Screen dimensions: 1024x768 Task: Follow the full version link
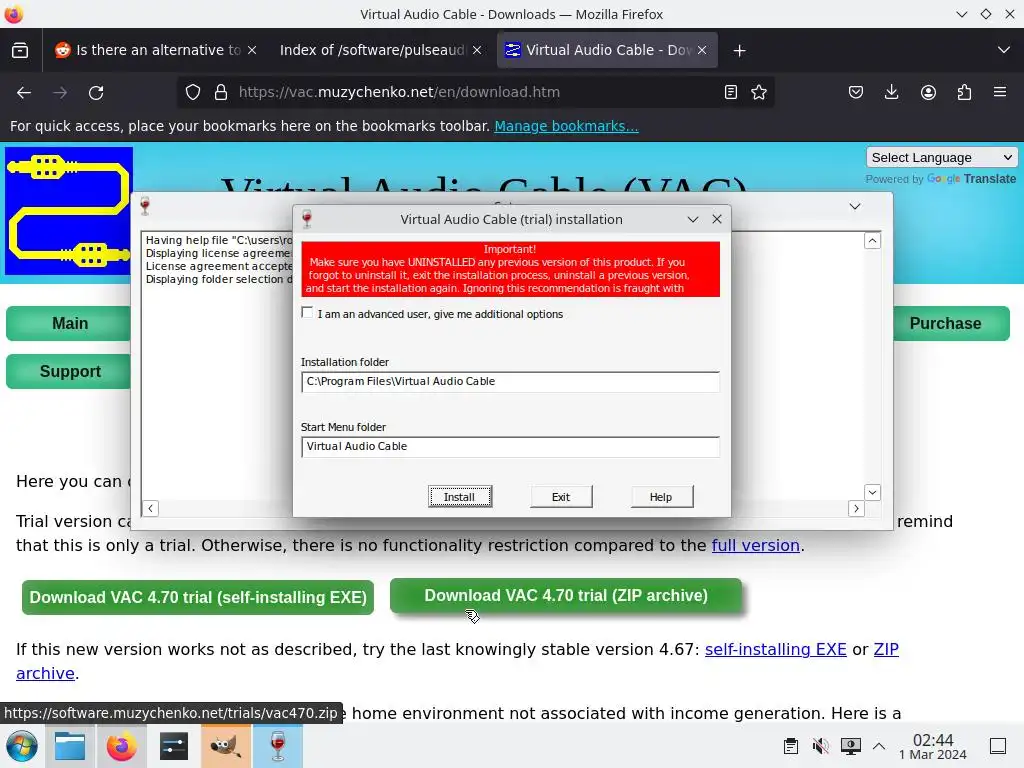pyautogui.click(x=756, y=545)
